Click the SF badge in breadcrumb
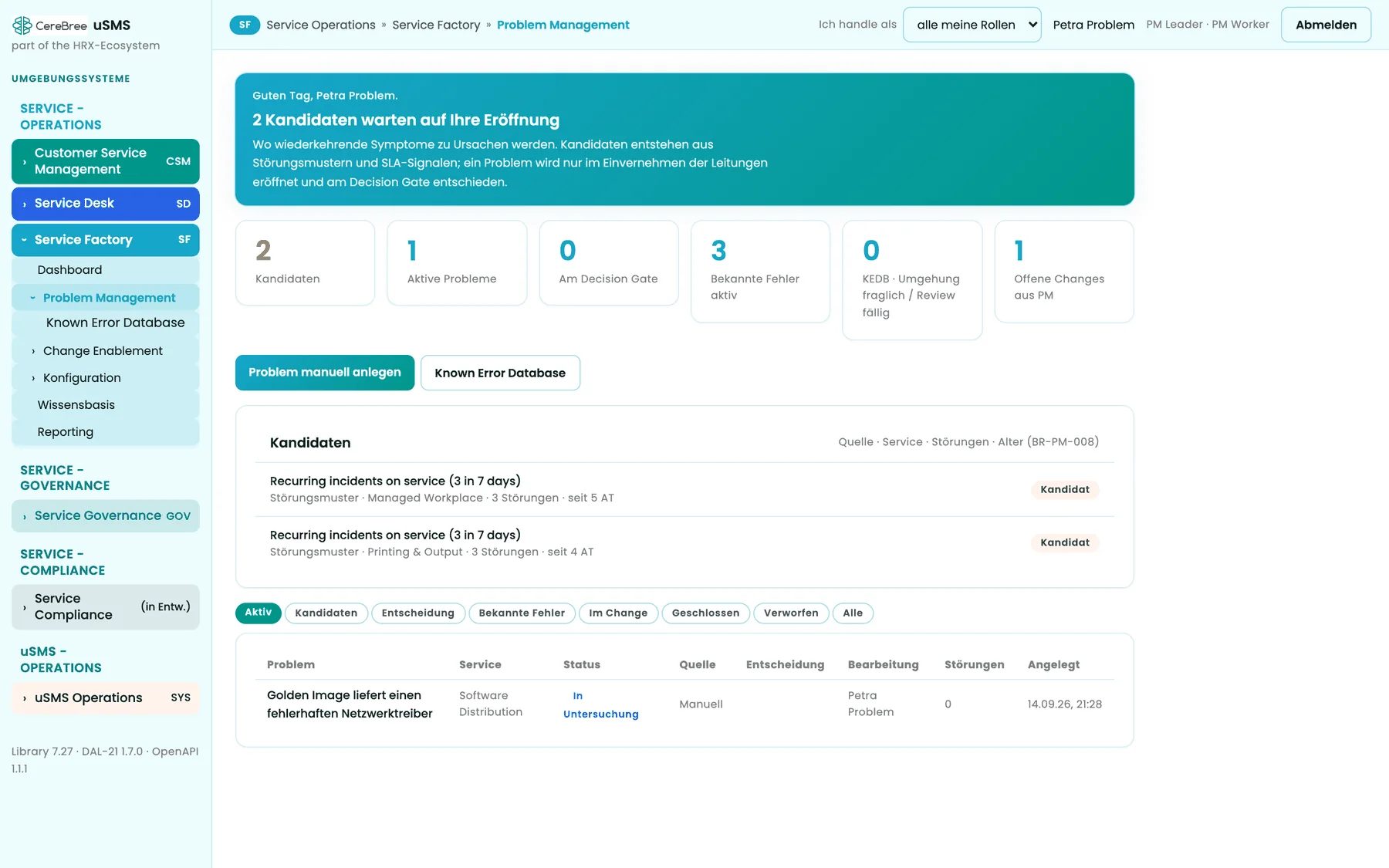Viewport: 1389px width, 868px height. pyautogui.click(x=245, y=25)
